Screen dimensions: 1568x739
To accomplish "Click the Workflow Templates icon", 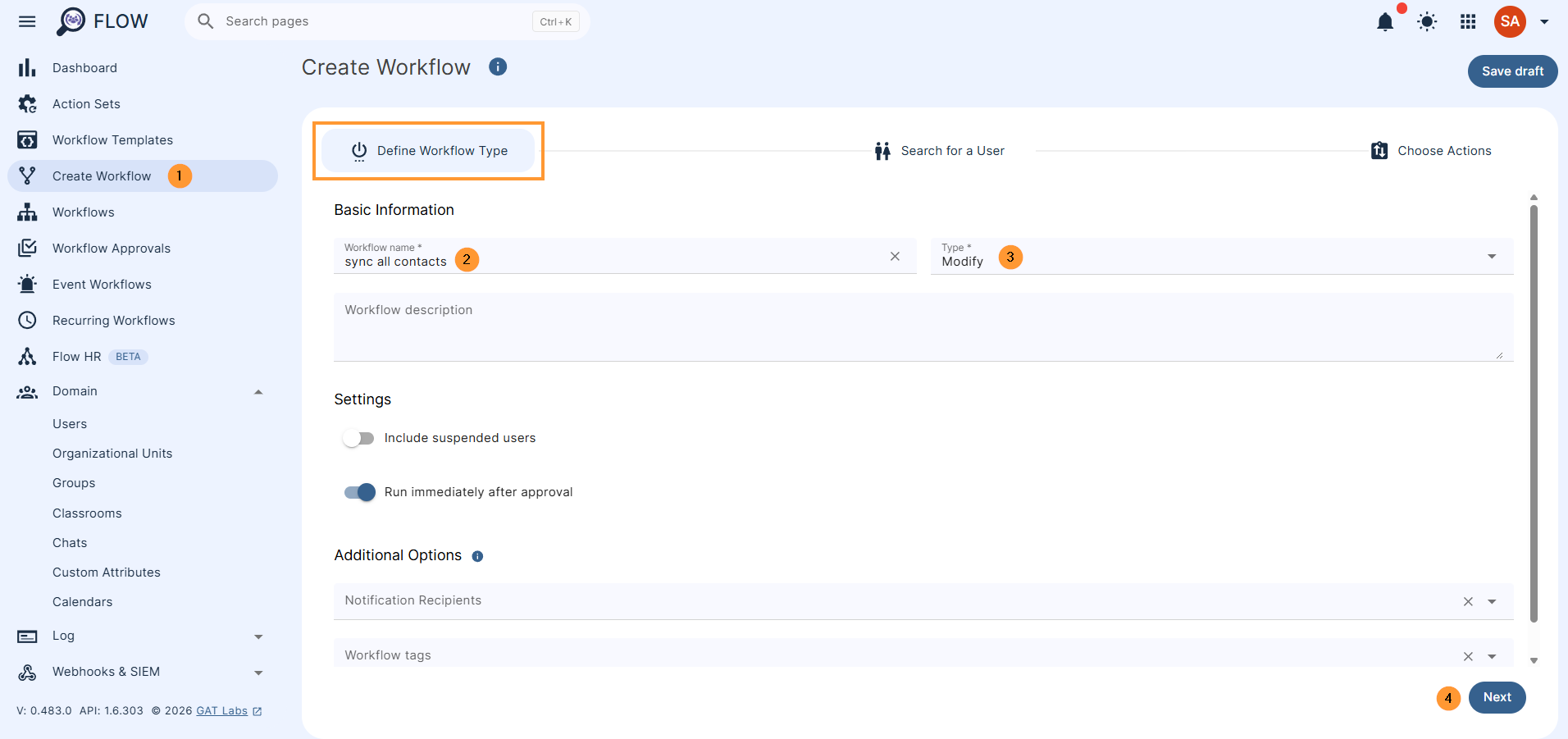I will (x=27, y=140).
